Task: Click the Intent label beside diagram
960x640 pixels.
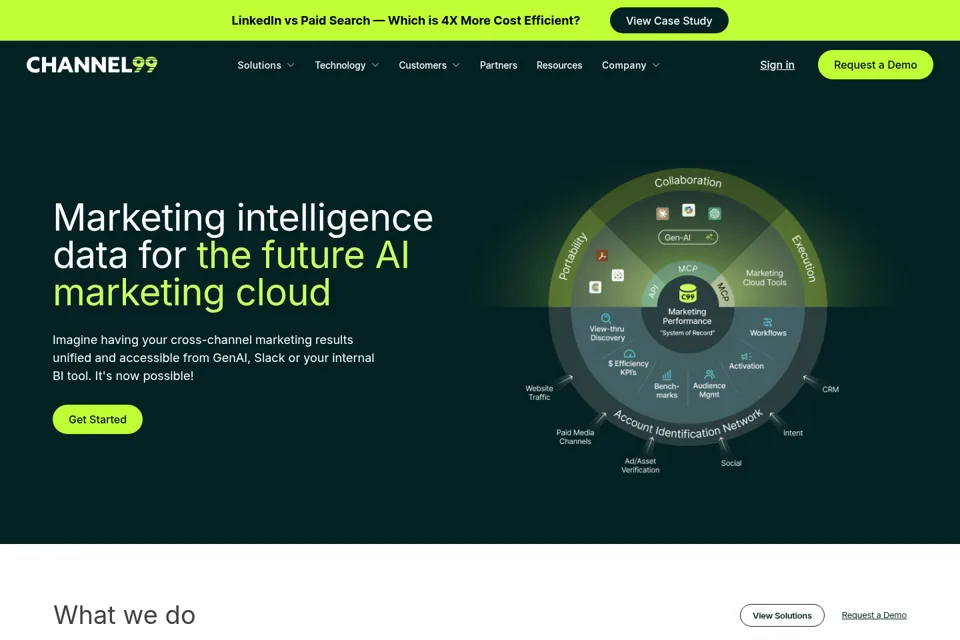Action: [793, 433]
